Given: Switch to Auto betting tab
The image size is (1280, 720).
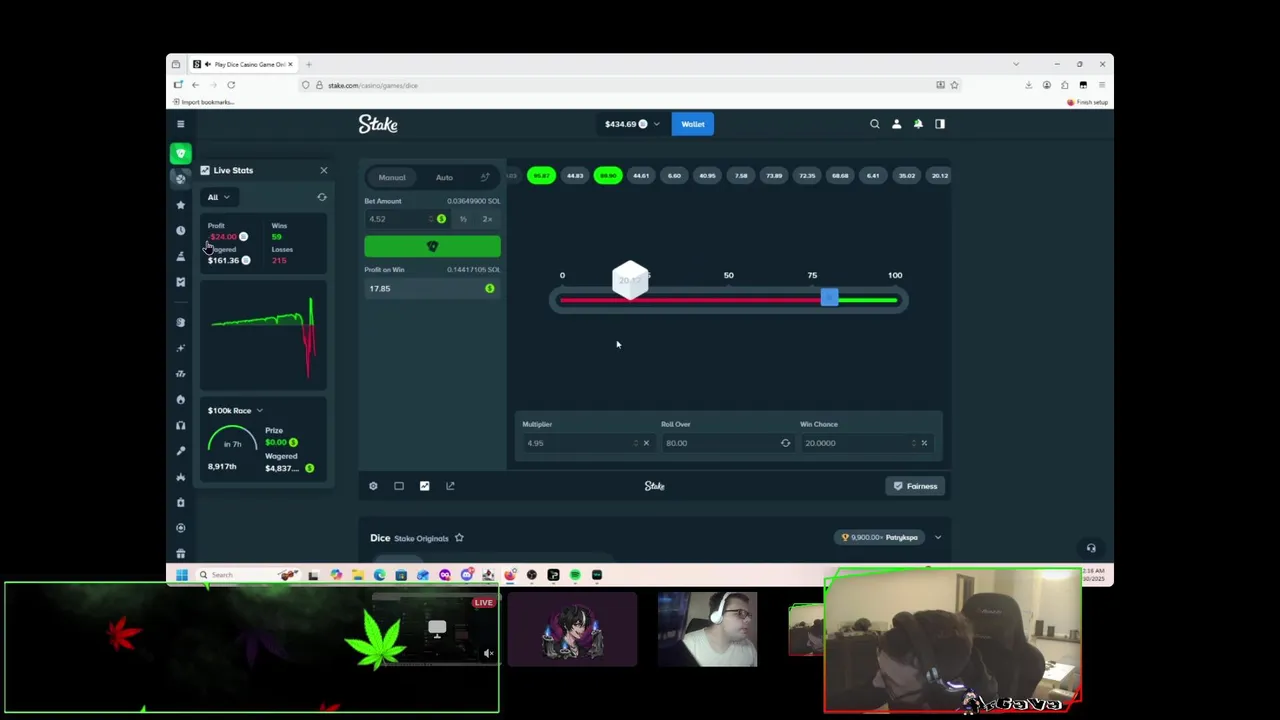Looking at the screenshot, I should point(444,178).
